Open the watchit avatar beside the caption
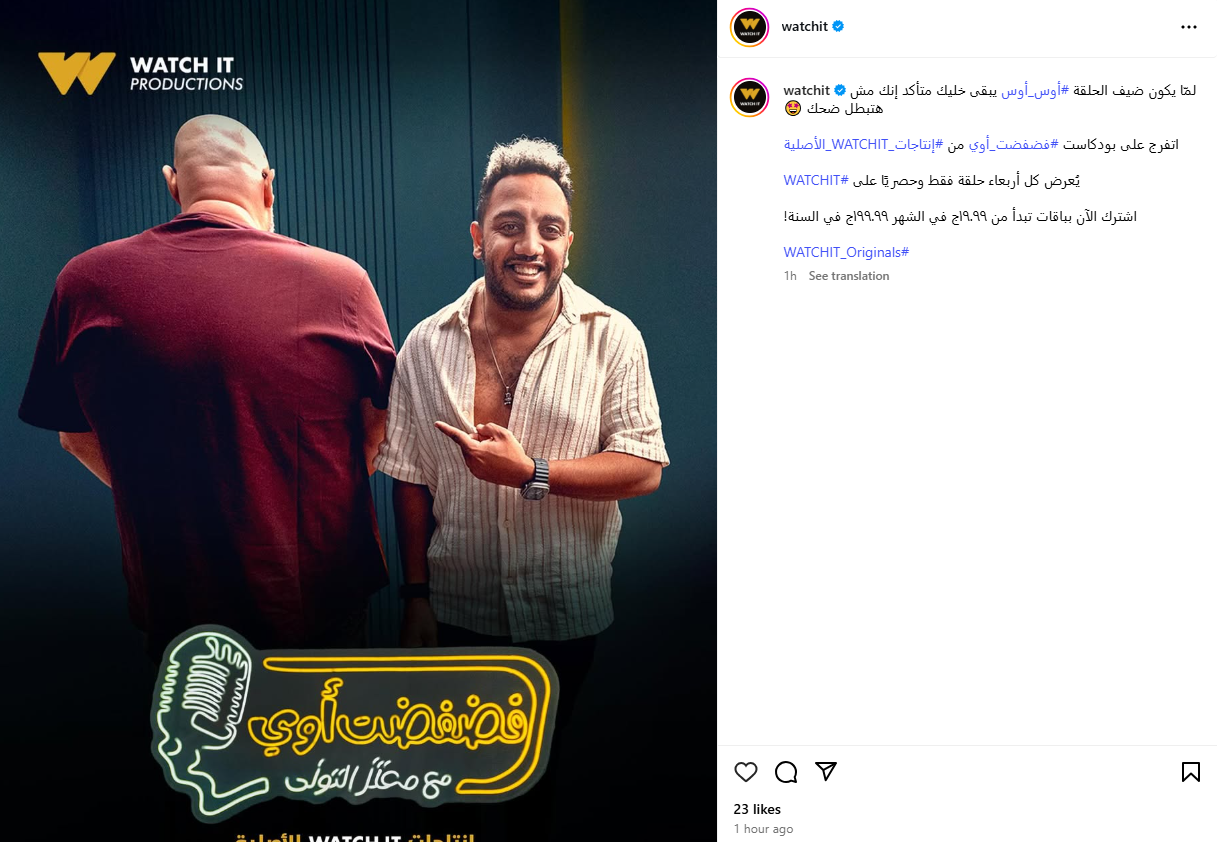Image resolution: width=1217 pixels, height=842 pixels. pos(749,98)
